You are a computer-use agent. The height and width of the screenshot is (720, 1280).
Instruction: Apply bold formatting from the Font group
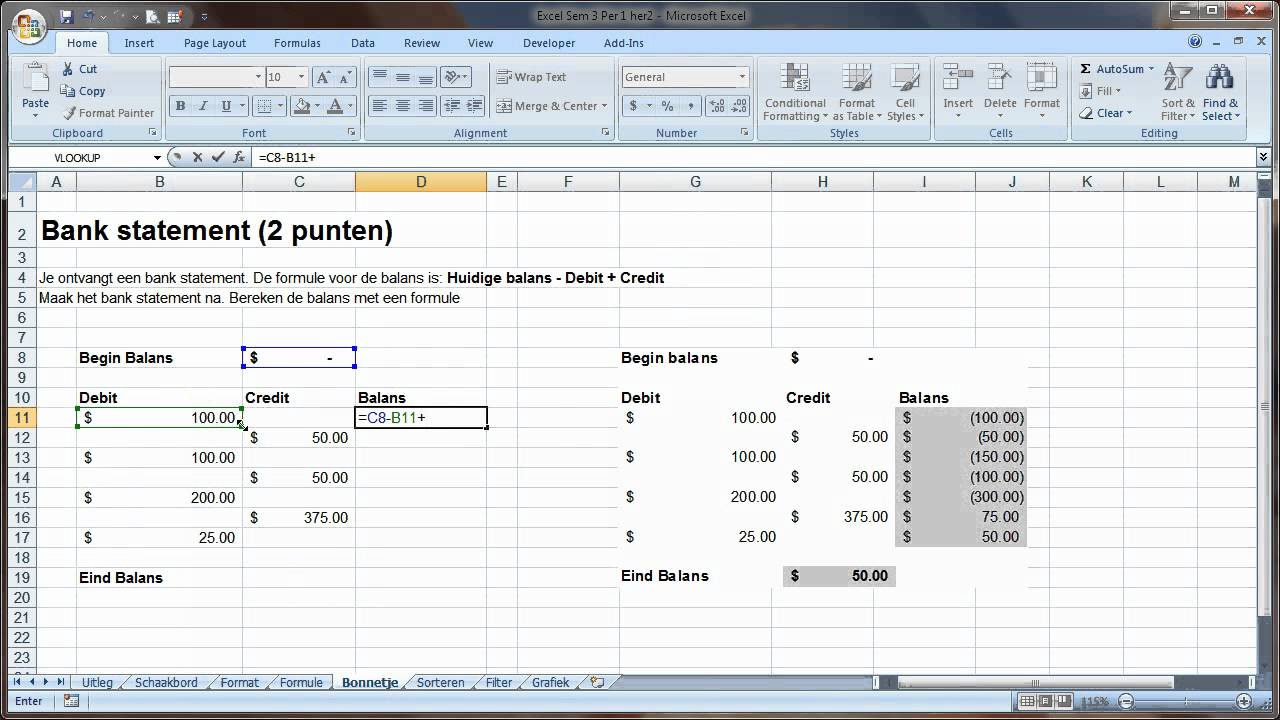pos(180,105)
